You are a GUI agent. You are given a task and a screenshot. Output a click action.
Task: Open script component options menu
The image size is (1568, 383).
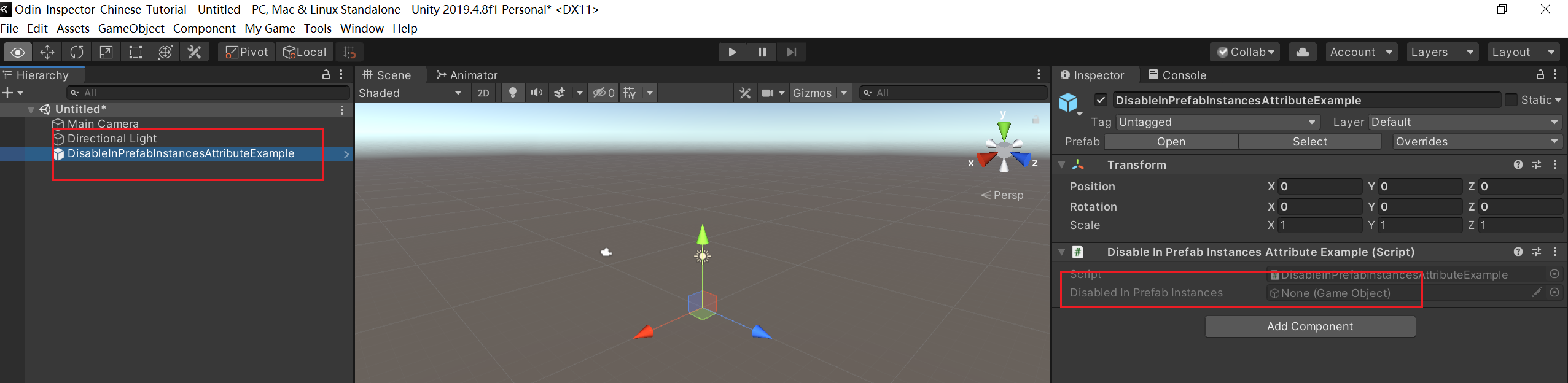(x=1555, y=252)
